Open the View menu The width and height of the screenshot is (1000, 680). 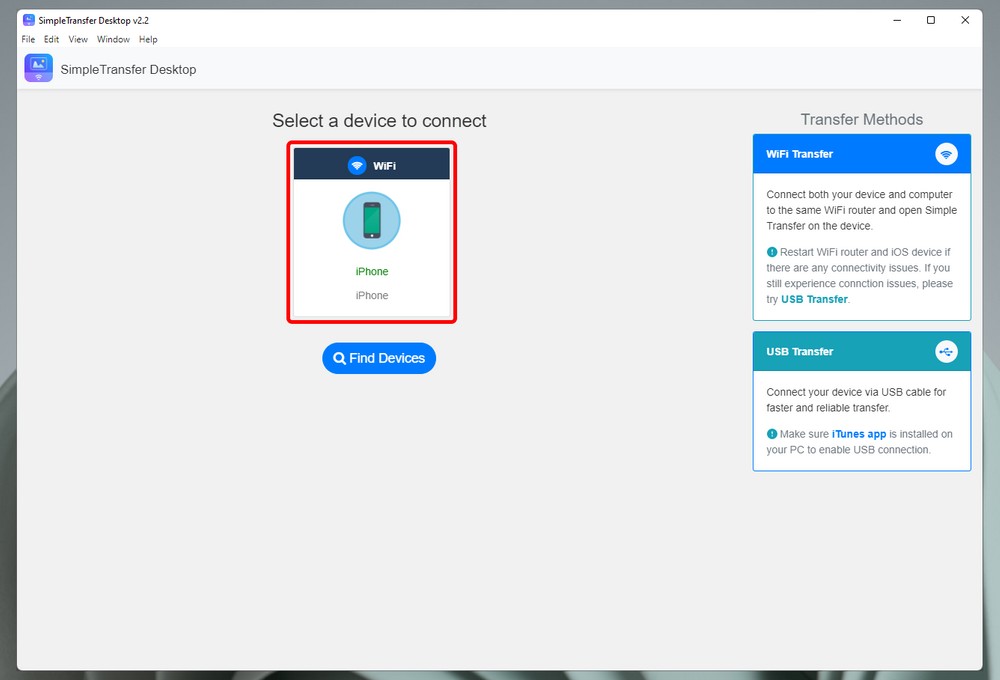tap(78, 40)
